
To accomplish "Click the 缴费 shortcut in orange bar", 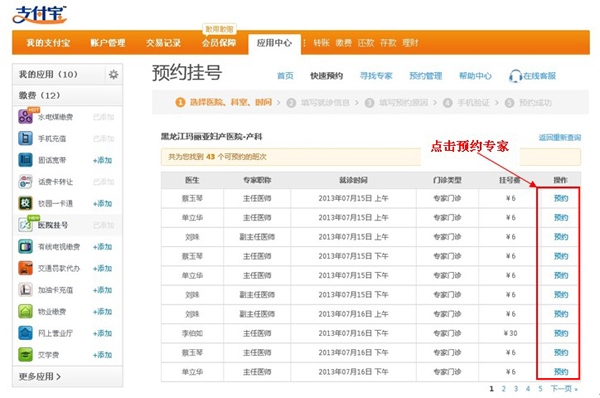I will [344, 43].
